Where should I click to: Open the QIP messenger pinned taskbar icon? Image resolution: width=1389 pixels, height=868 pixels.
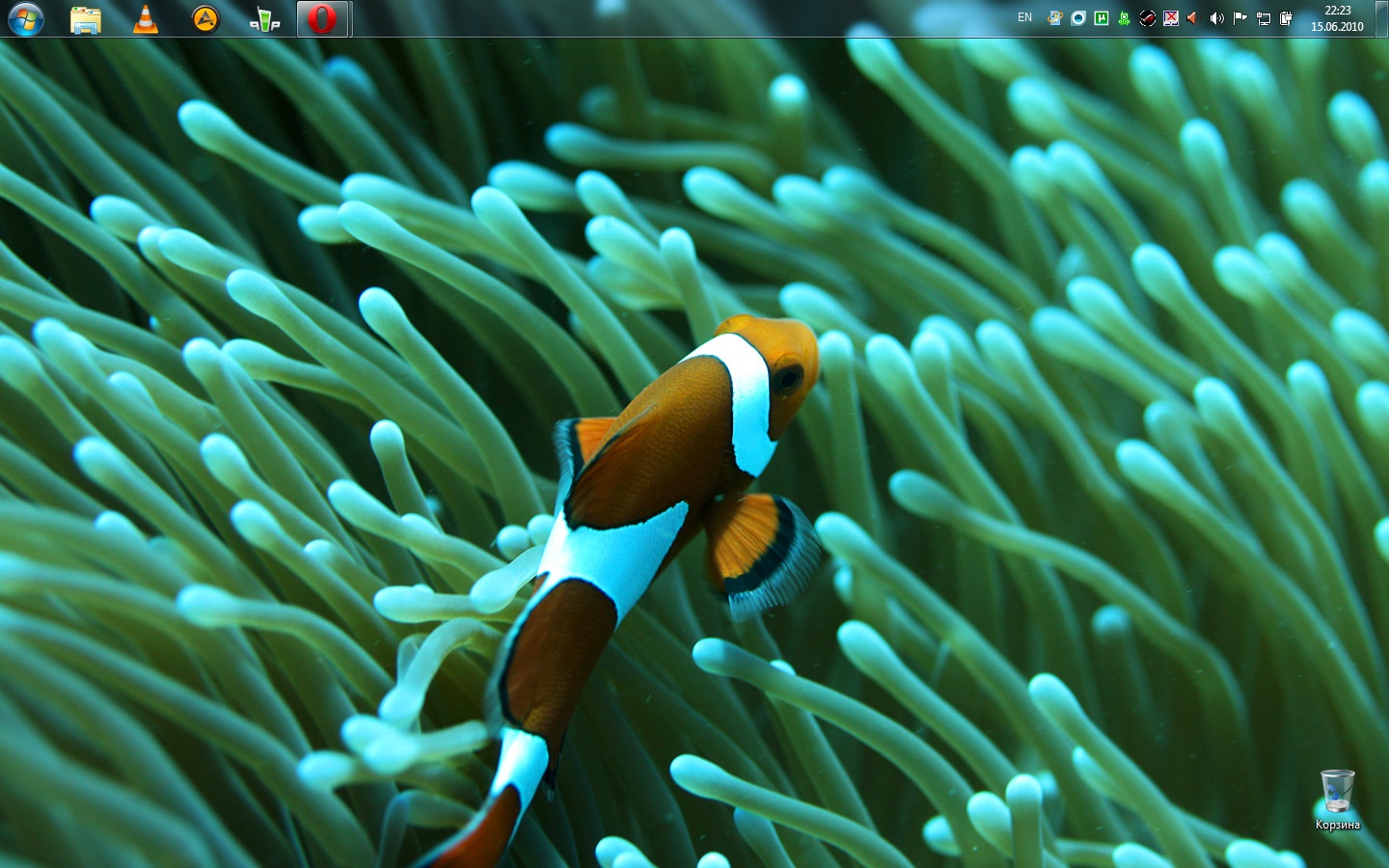click(264, 19)
